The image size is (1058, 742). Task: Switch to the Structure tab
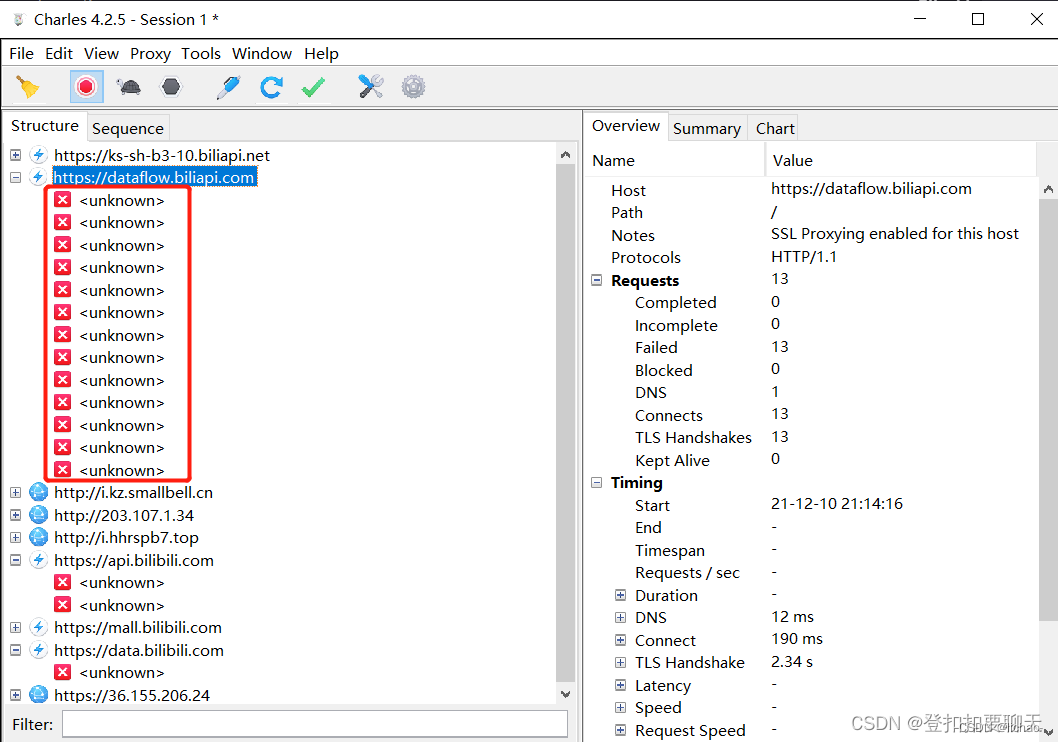click(45, 126)
